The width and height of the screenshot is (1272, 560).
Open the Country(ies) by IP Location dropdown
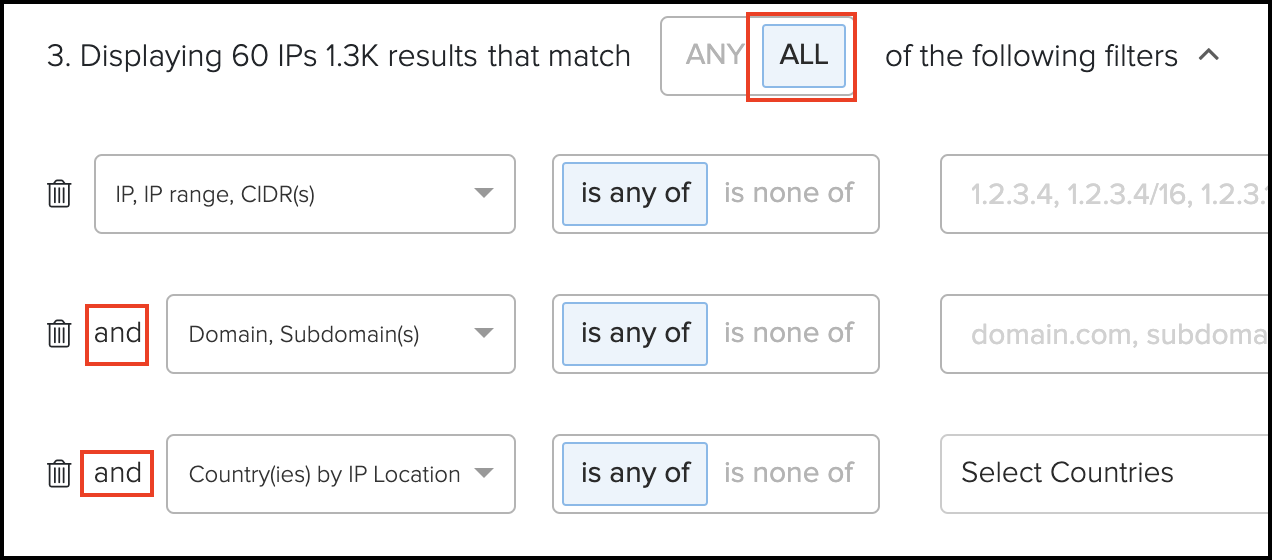click(x=341, y=474)
